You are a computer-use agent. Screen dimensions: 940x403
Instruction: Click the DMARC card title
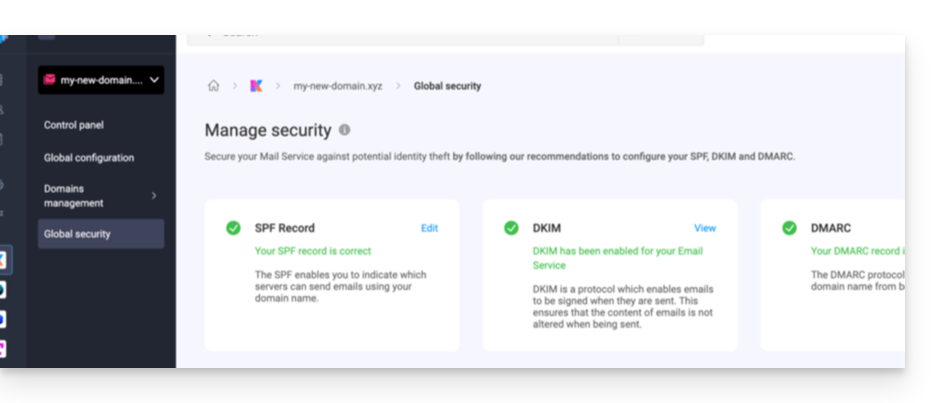coord(830,228)
